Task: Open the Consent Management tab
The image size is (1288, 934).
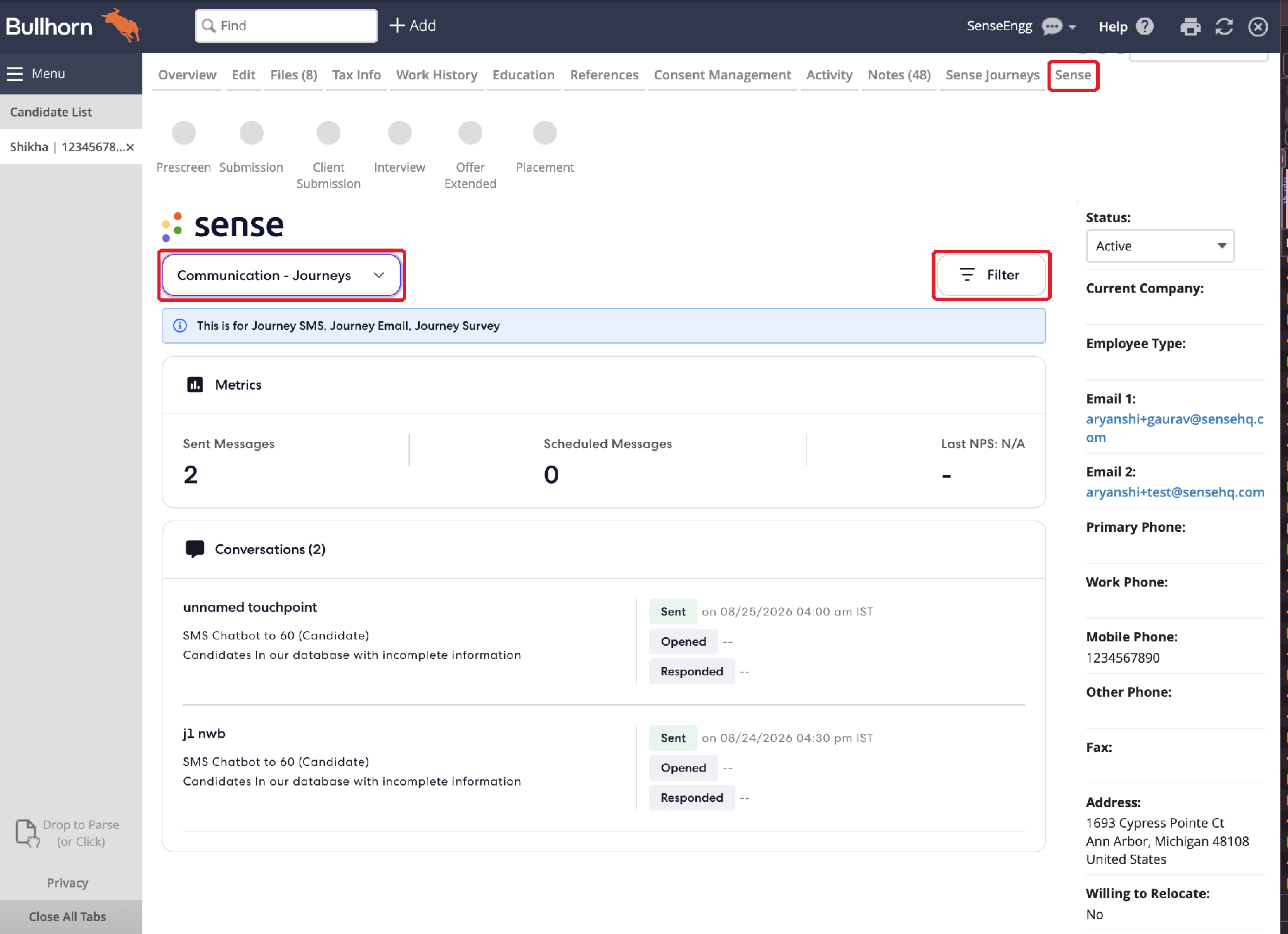Action: pos(722,75)
